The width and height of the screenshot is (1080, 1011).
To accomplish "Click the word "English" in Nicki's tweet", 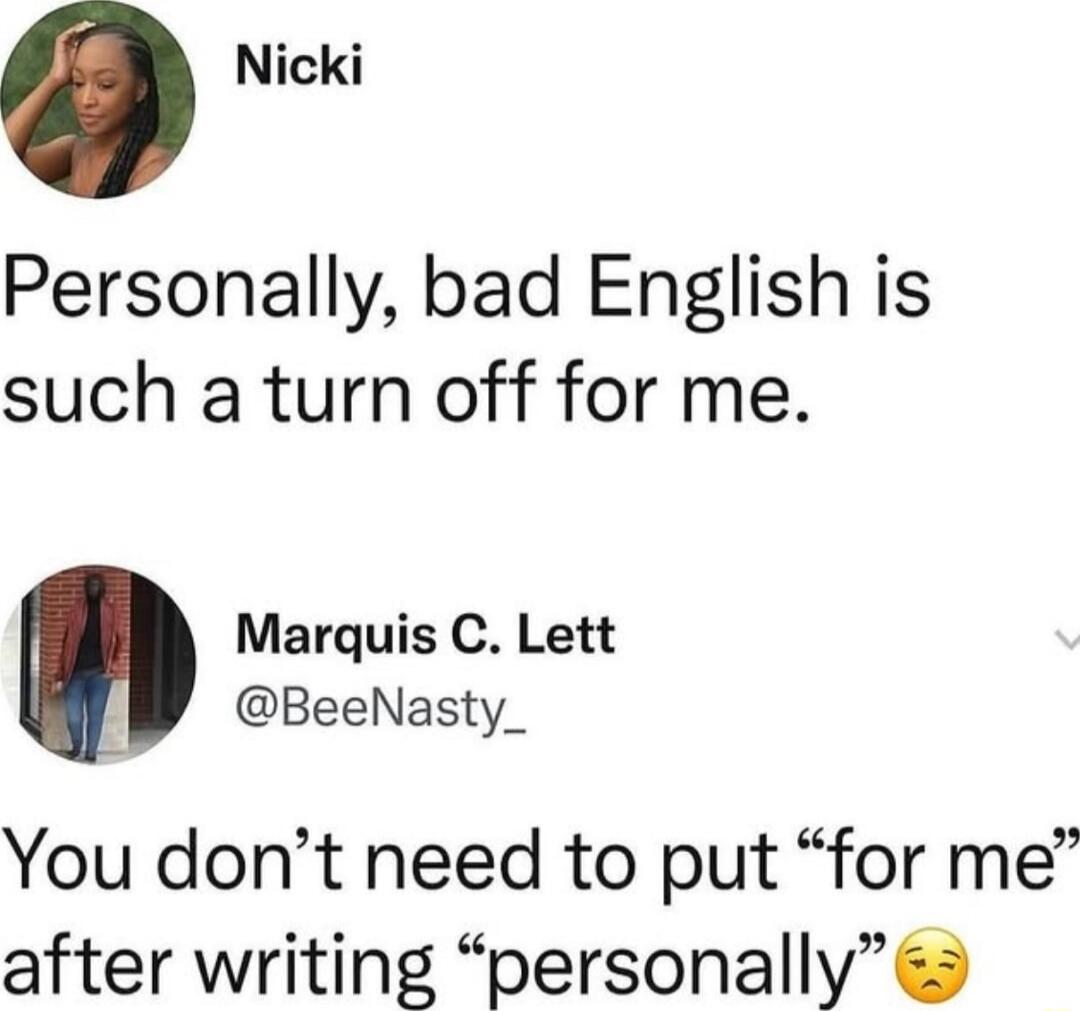I will [x=718, y=289].
